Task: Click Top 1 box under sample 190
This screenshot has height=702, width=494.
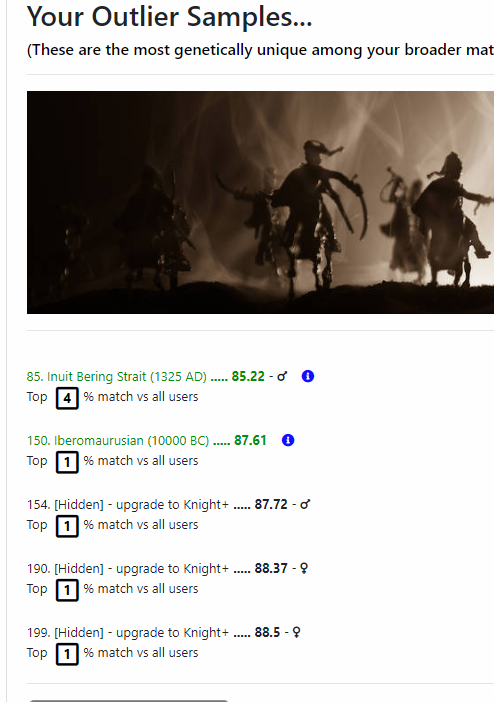Action: [67, 590]
